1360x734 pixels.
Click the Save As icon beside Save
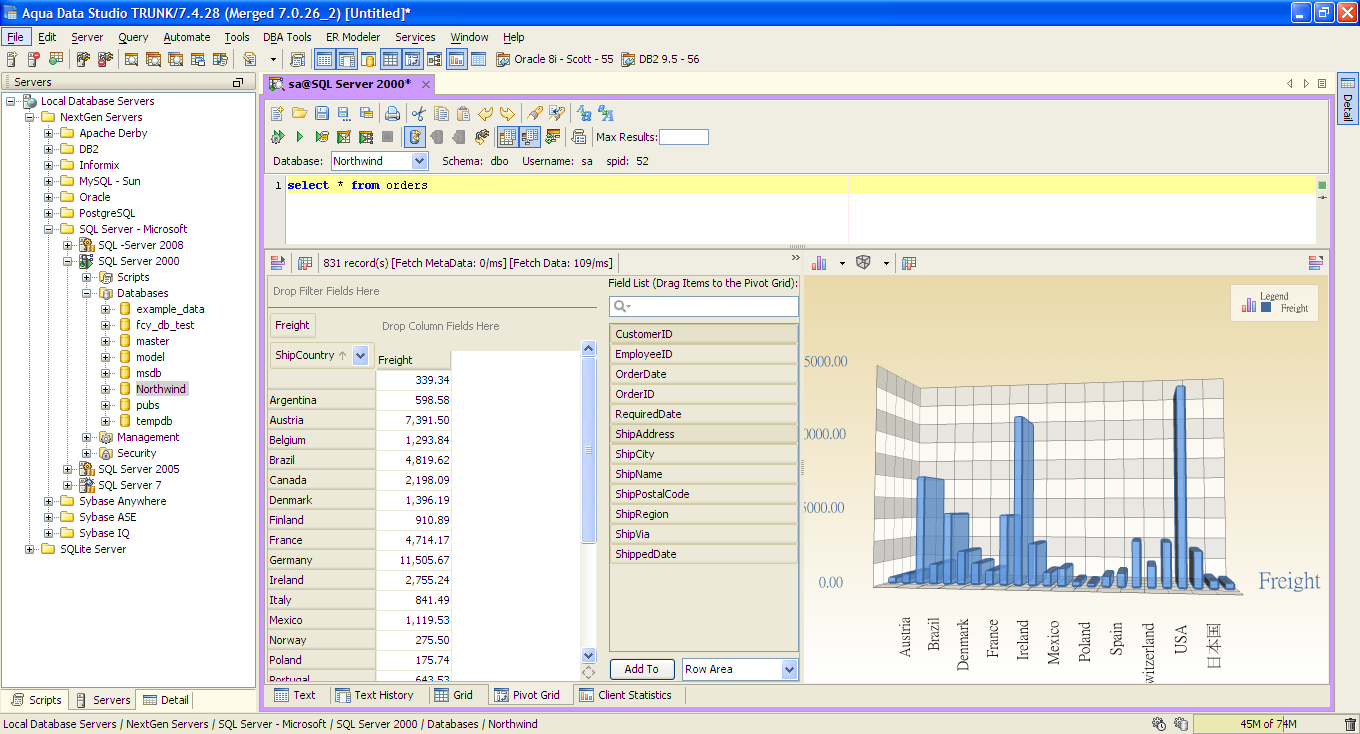(344, 113)
